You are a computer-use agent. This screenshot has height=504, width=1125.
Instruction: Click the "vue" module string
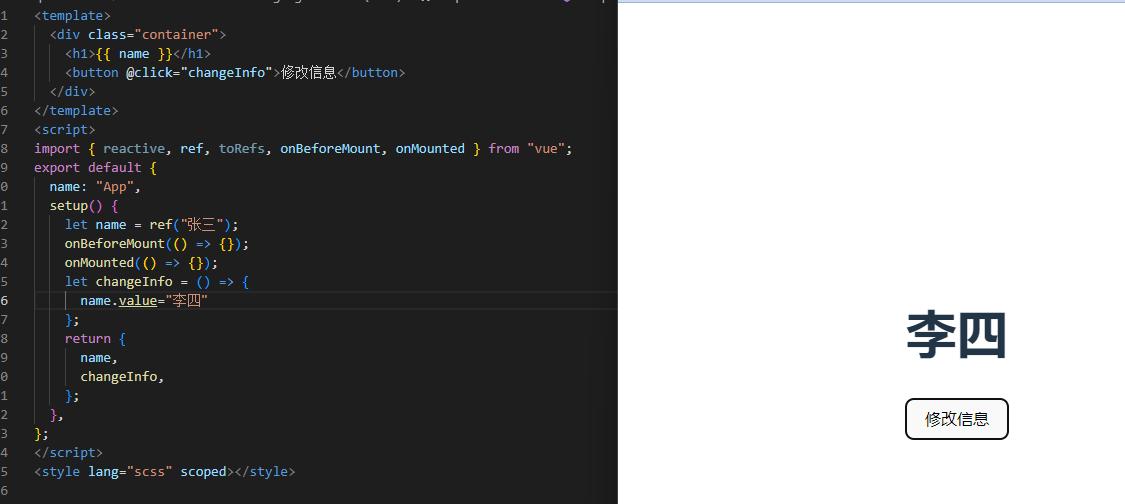click(x=546, y=149)
